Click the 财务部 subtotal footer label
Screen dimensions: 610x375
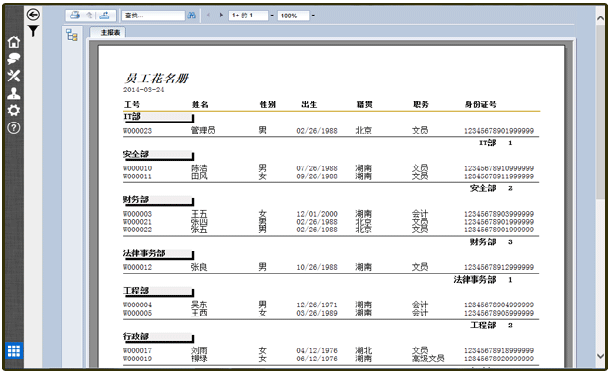[x=483, y=242]
